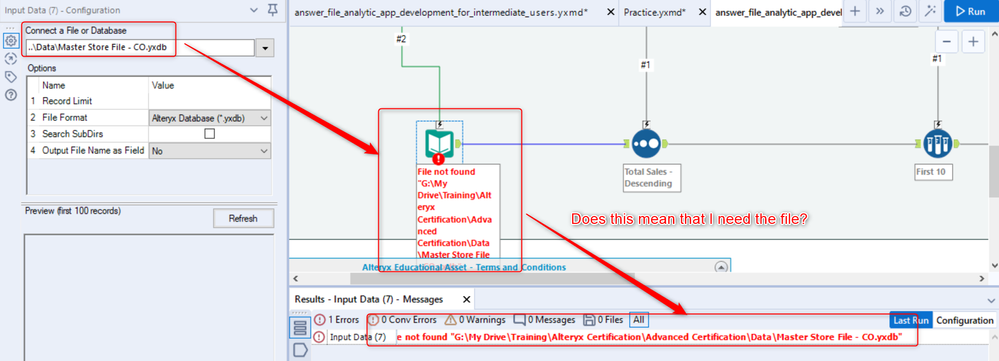Open the Configuration window options chevron

tap(254, 10)
